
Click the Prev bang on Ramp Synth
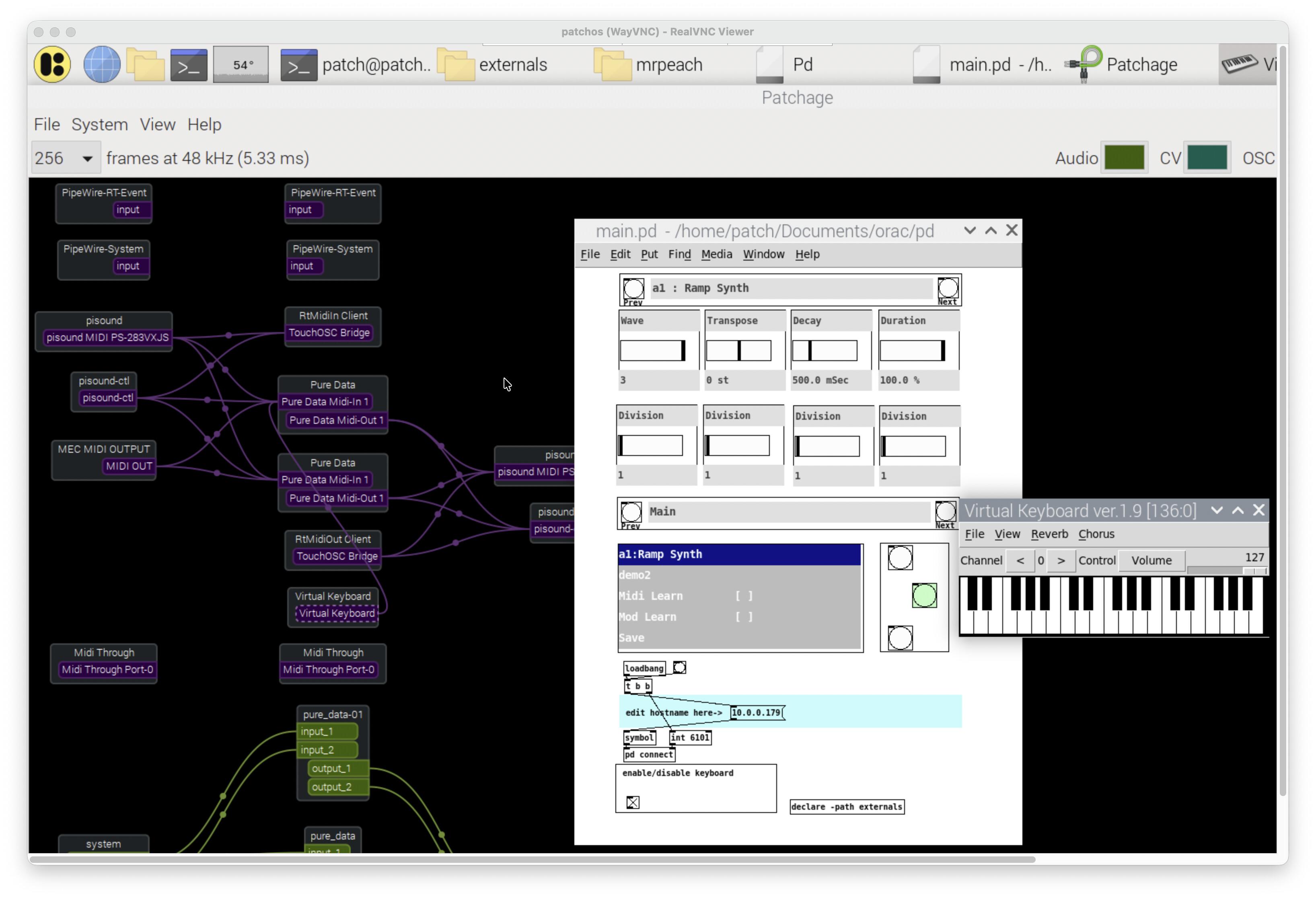633,289
